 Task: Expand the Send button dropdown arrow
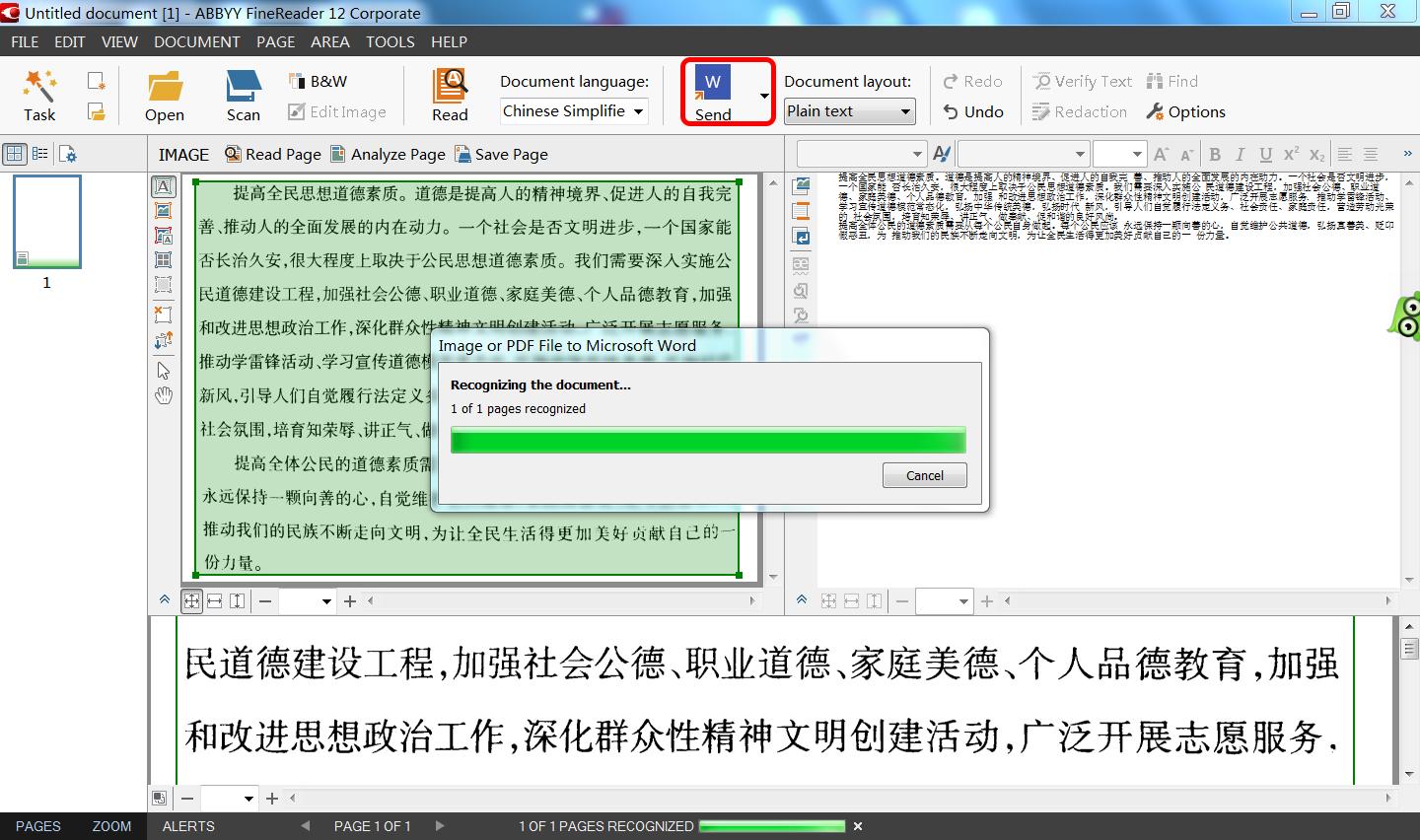(x=762, y=95)
